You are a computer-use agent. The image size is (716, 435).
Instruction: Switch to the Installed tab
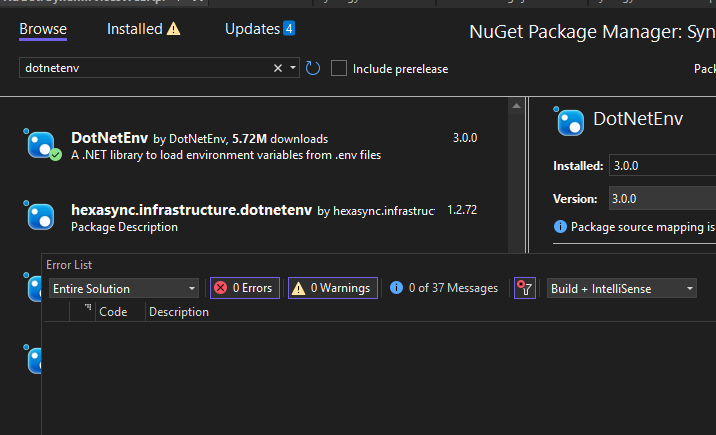click(x=134, y=29)
